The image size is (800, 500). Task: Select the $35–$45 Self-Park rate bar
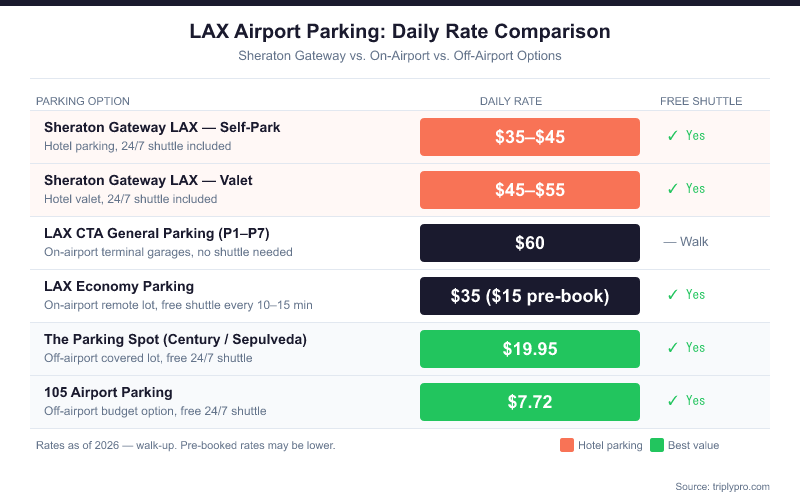530,137
